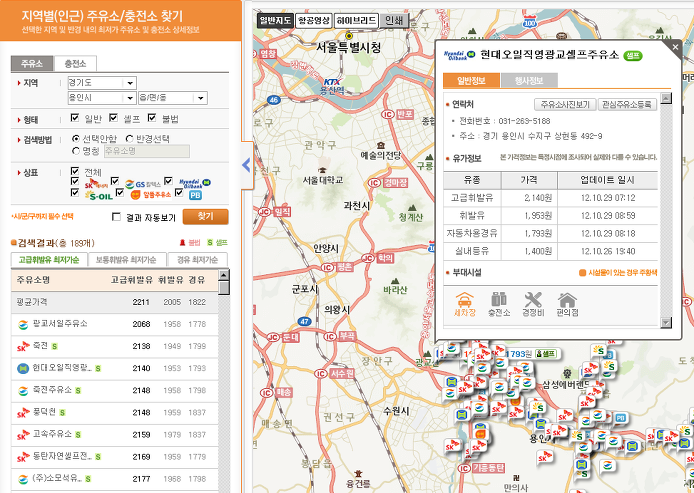Switch map to 항공영상 view

[x=313, y=20]
